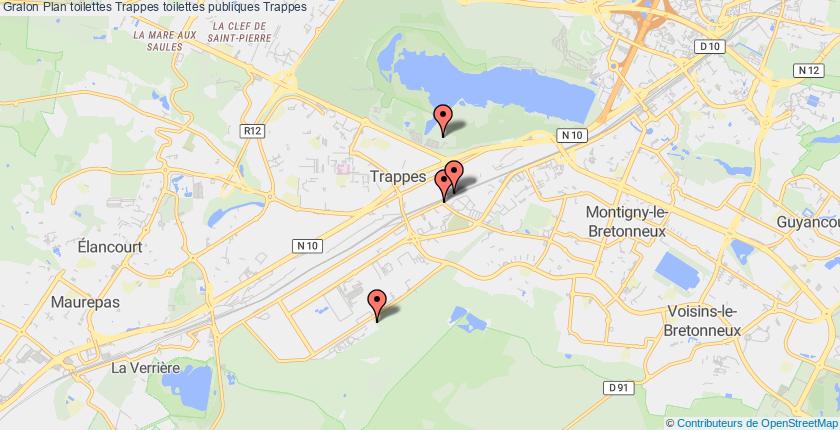Open the Contributeurs de OpenStreetMap link

[x=756, y=424]
